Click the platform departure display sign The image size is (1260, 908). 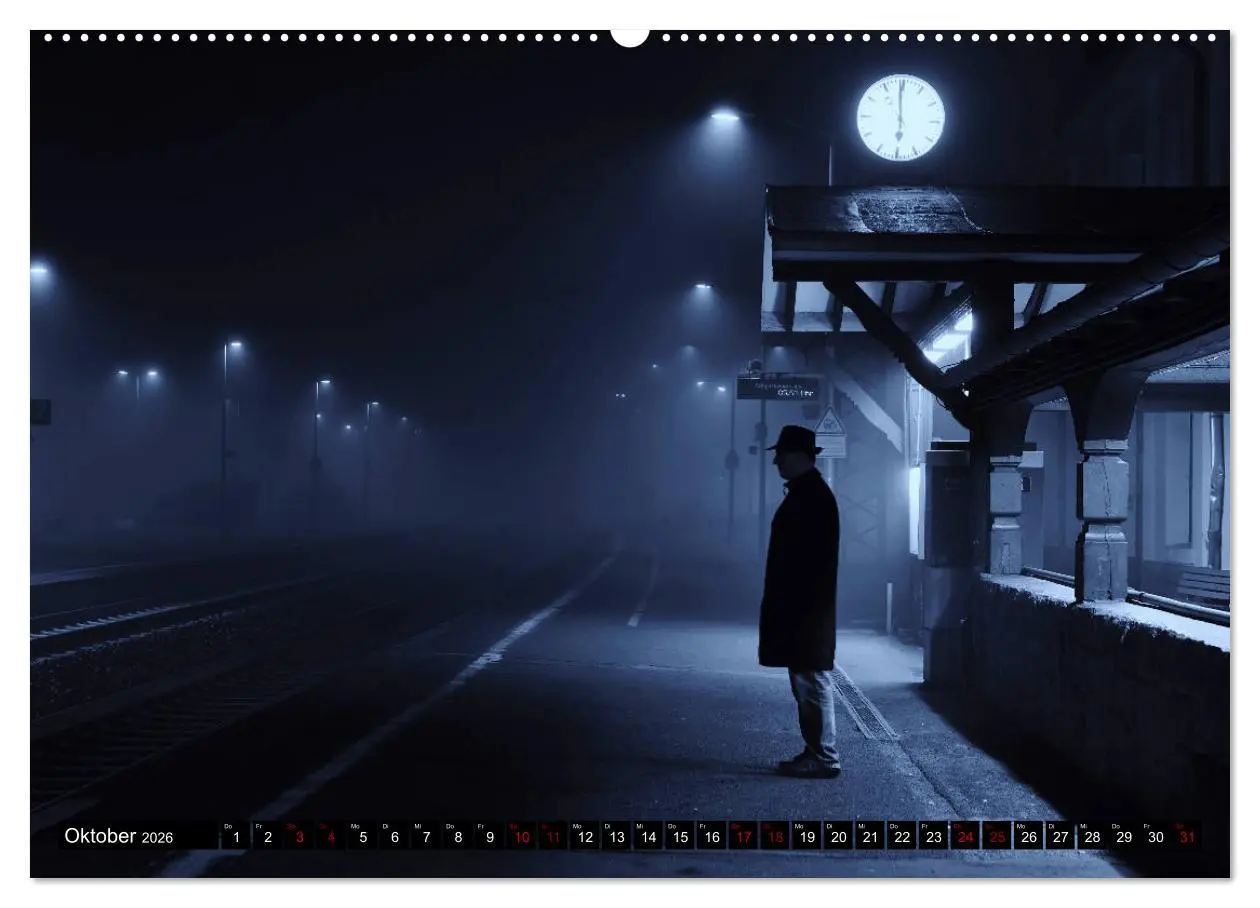tap(778, 388)
